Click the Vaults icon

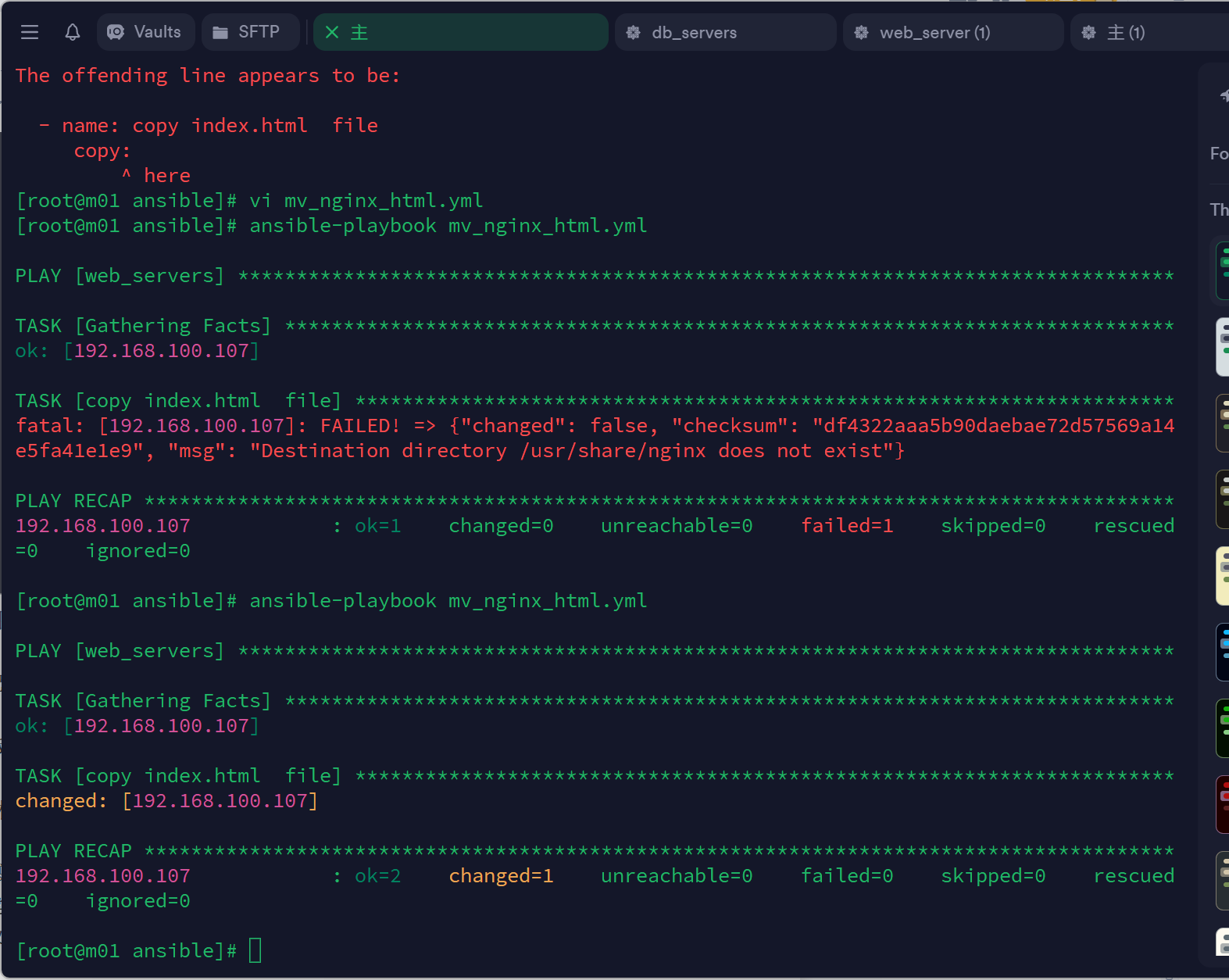pos(116,32)
